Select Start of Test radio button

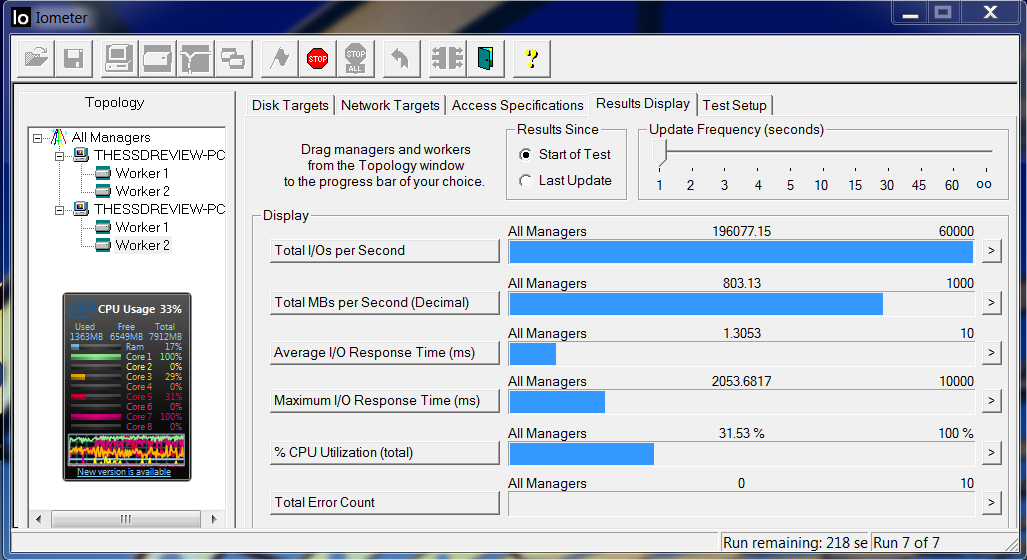(x=525, y=155)
